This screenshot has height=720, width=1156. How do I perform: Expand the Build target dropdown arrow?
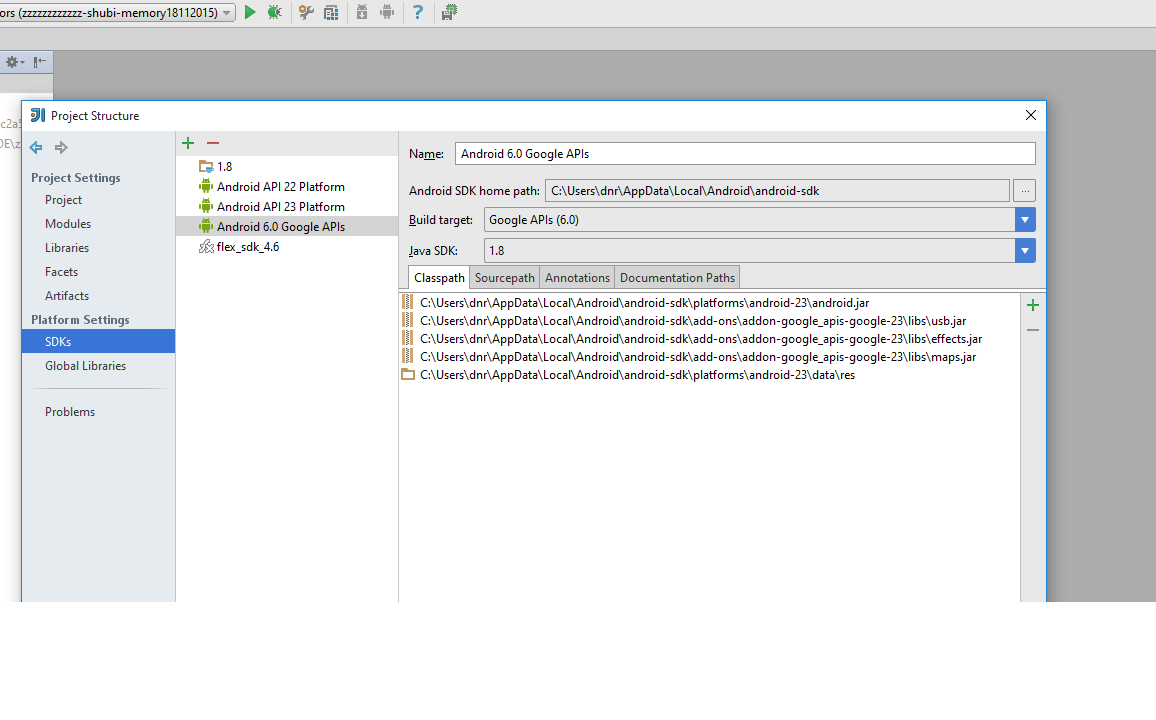click(x=1025, y=220)
